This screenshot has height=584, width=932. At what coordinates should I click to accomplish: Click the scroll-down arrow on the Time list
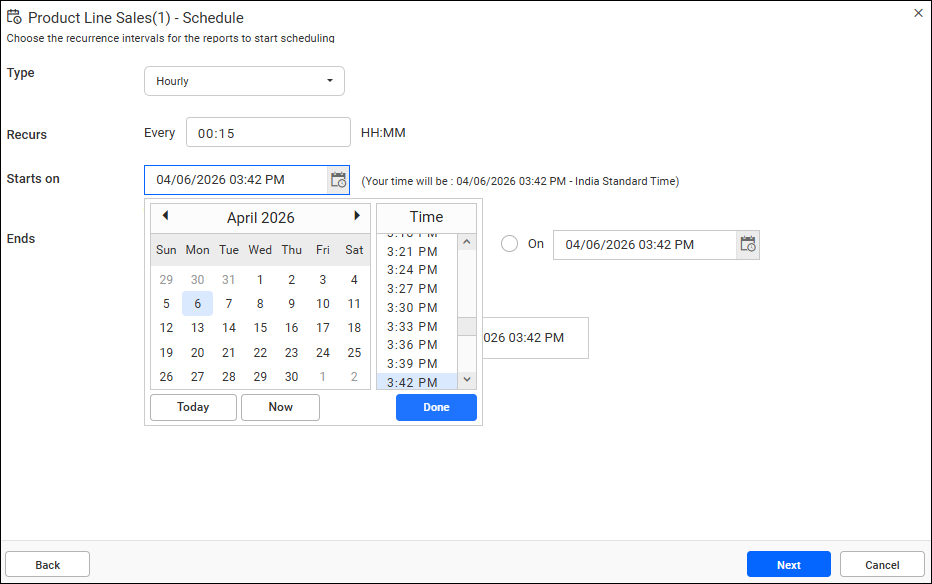pos(466,379)
